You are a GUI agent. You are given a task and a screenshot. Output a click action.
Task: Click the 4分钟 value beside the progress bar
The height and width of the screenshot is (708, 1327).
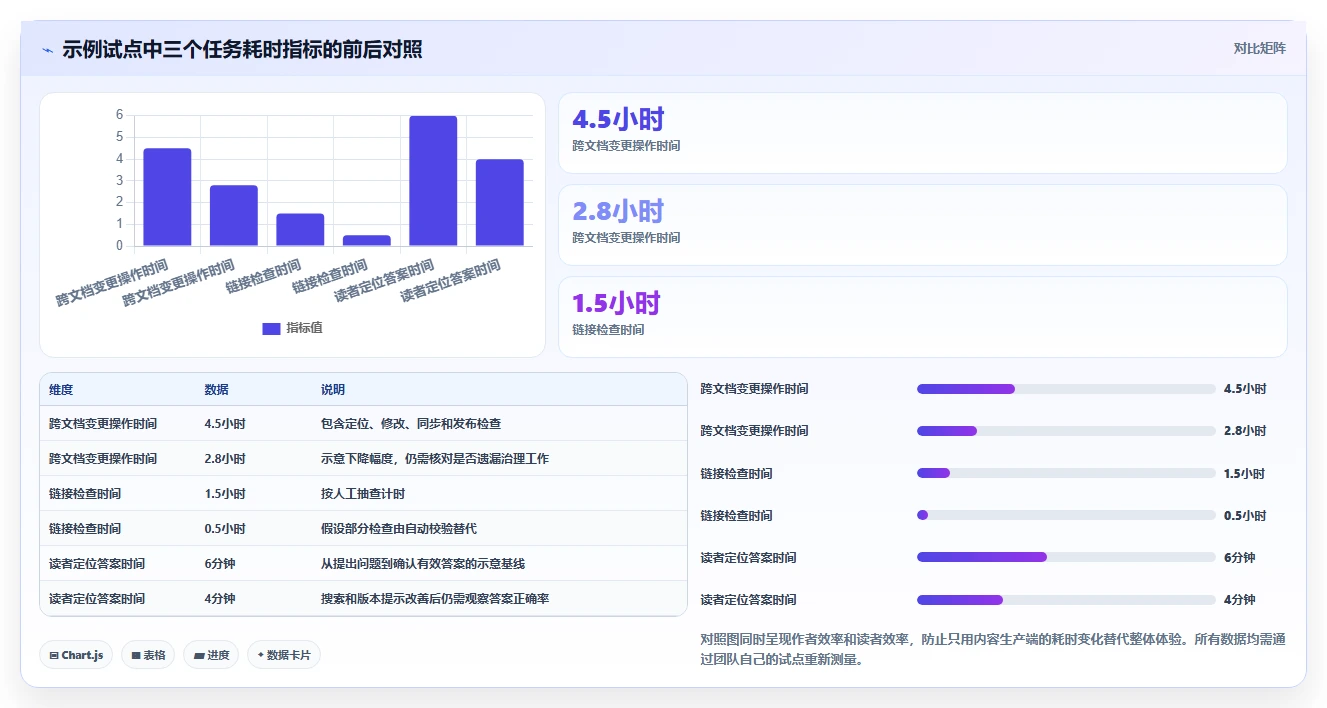pos(1239,600)
